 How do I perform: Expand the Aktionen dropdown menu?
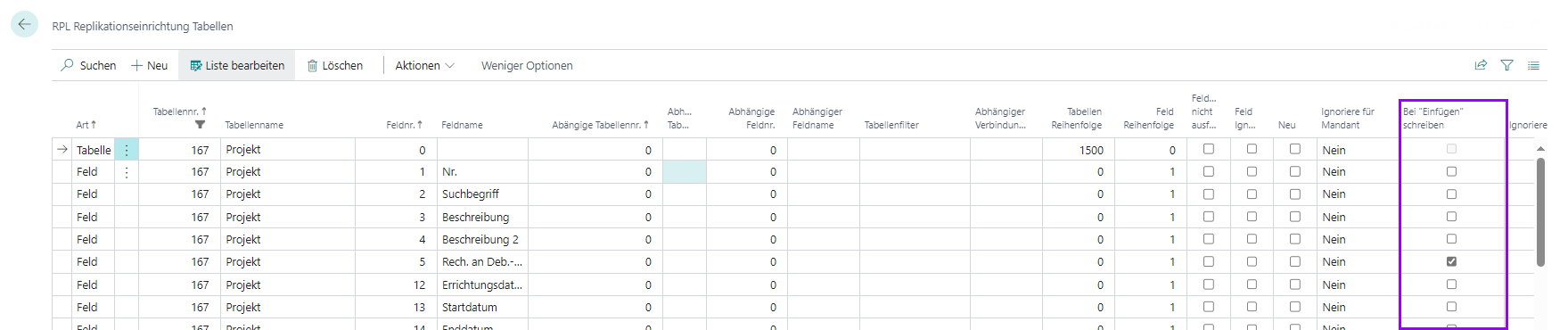pyautogui.click(x=425, y=65)
